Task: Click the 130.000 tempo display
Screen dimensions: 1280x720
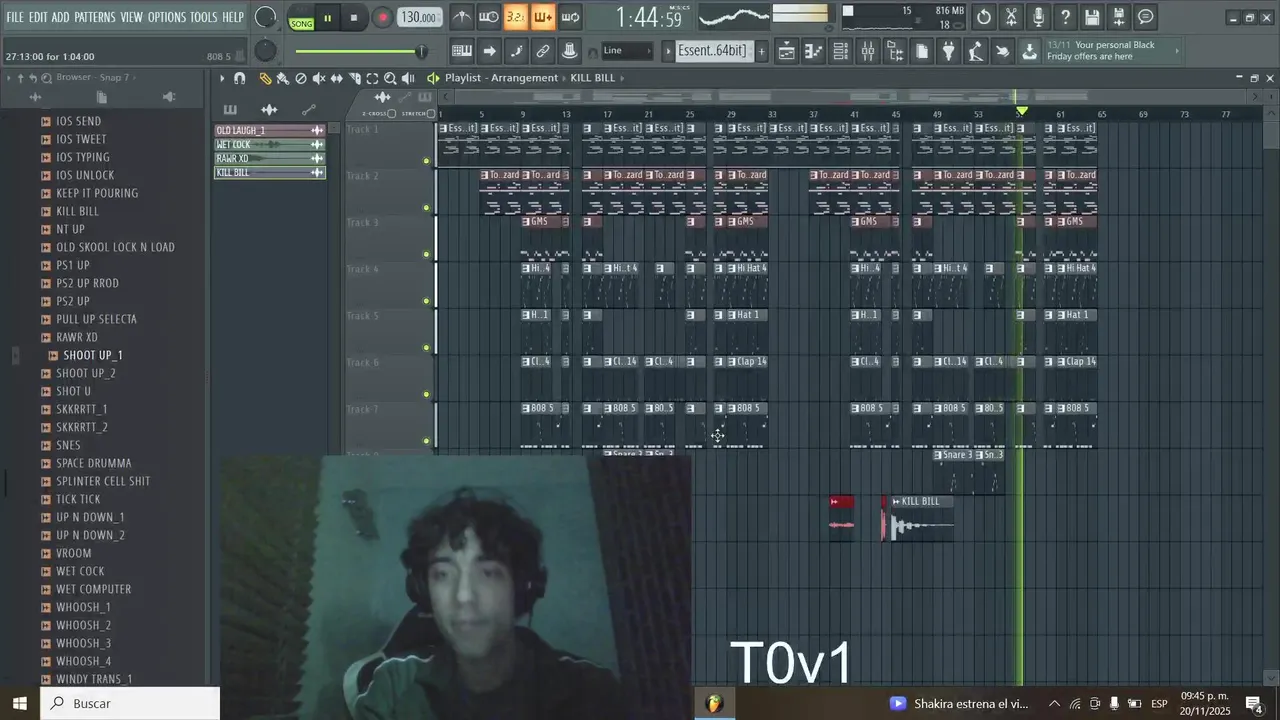Action: tap(419, 17)
